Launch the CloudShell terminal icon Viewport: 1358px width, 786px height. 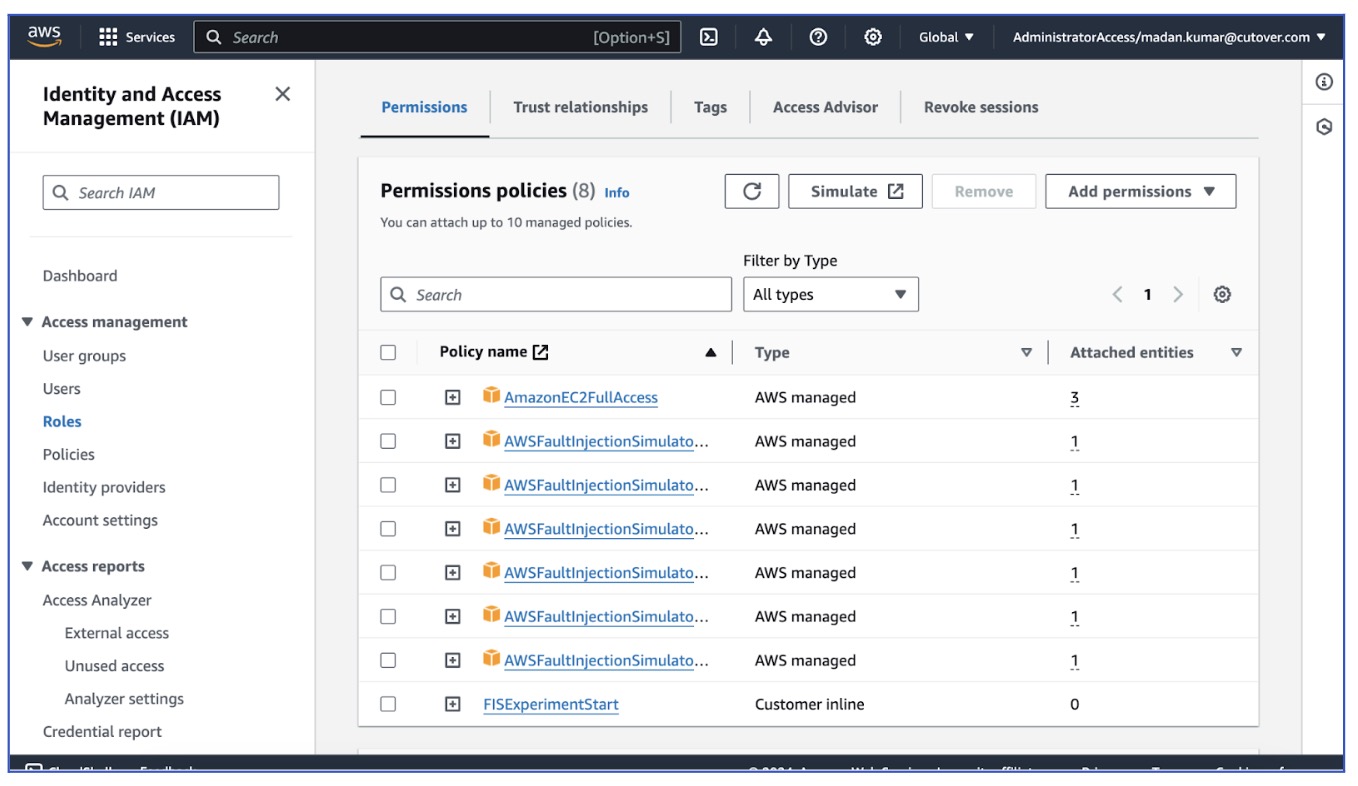[708, 37]
